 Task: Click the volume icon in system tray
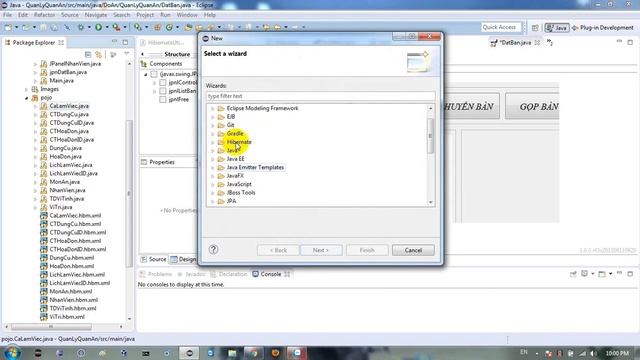pos(593,353)
